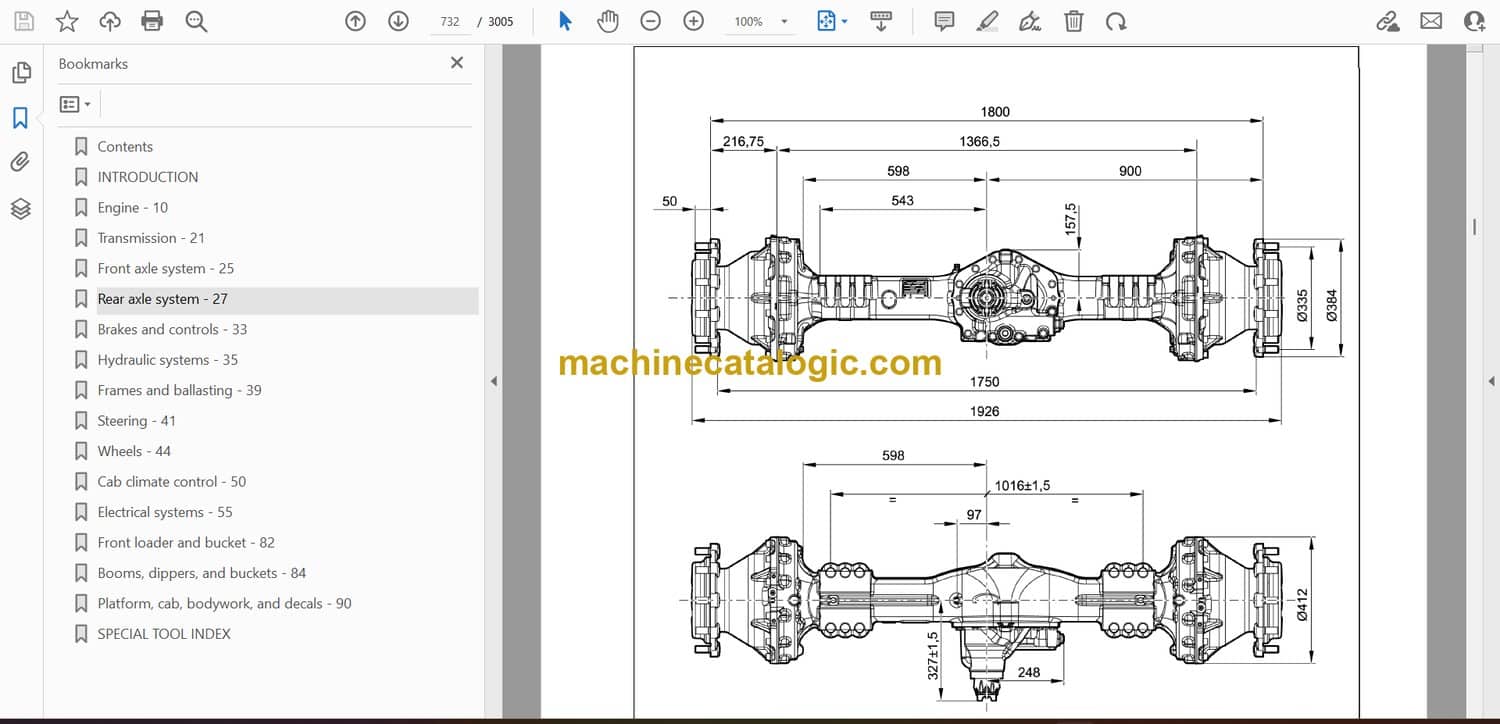
Task: Open Front loader and bucket - 82 bookmark
Action: 186,542
